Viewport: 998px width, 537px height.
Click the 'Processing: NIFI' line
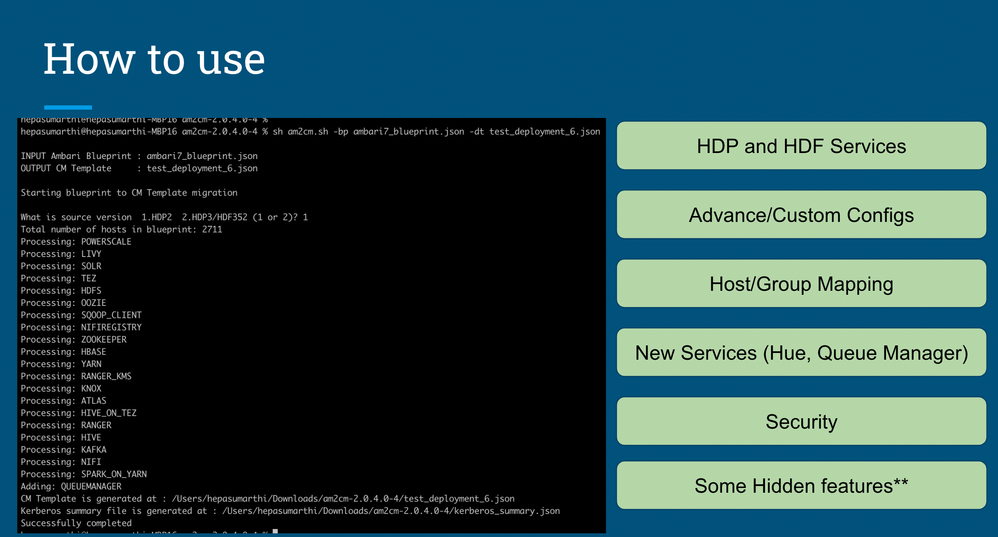[60, 462]
